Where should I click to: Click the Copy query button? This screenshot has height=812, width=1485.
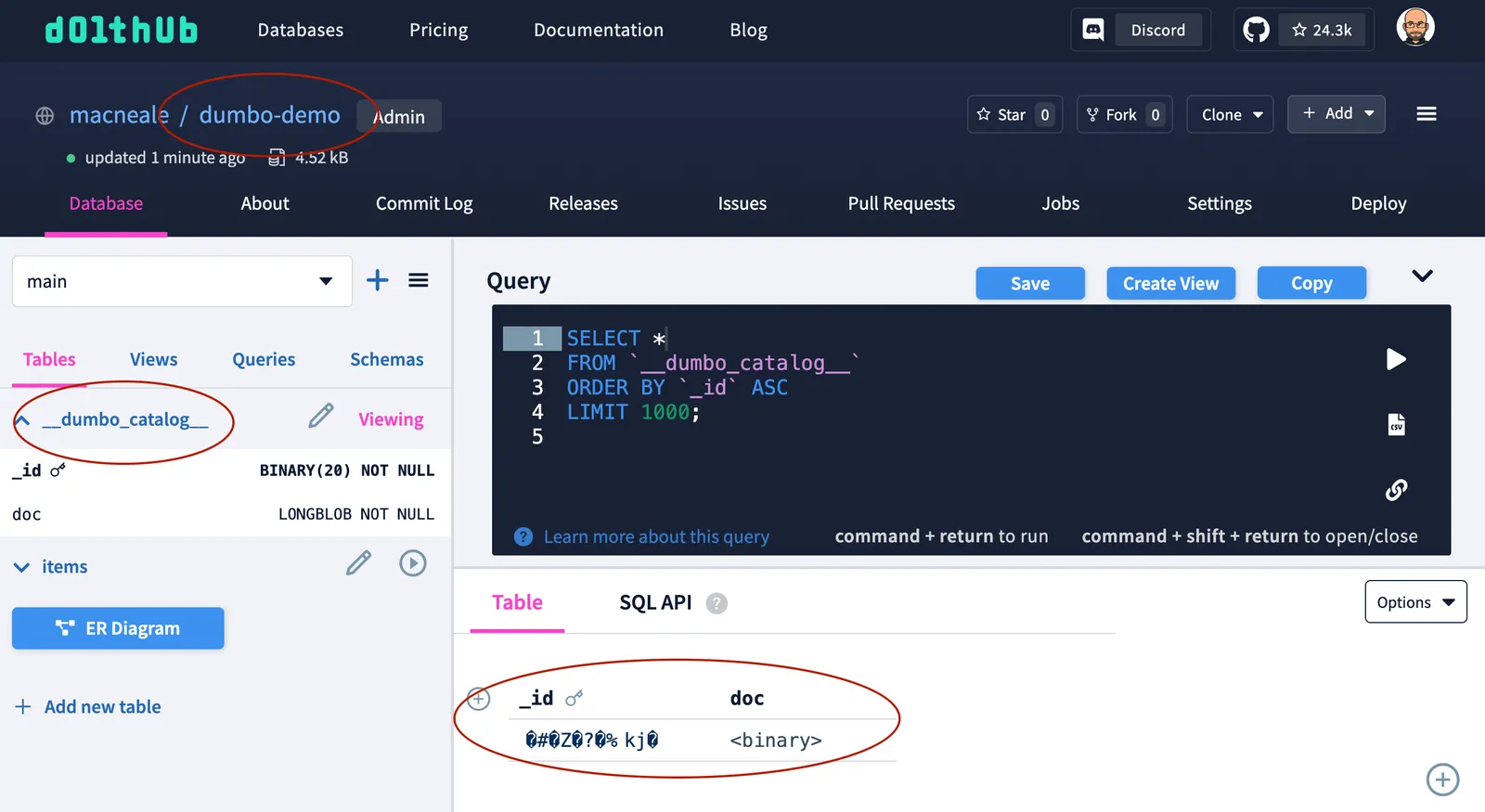click(1311, 283)
